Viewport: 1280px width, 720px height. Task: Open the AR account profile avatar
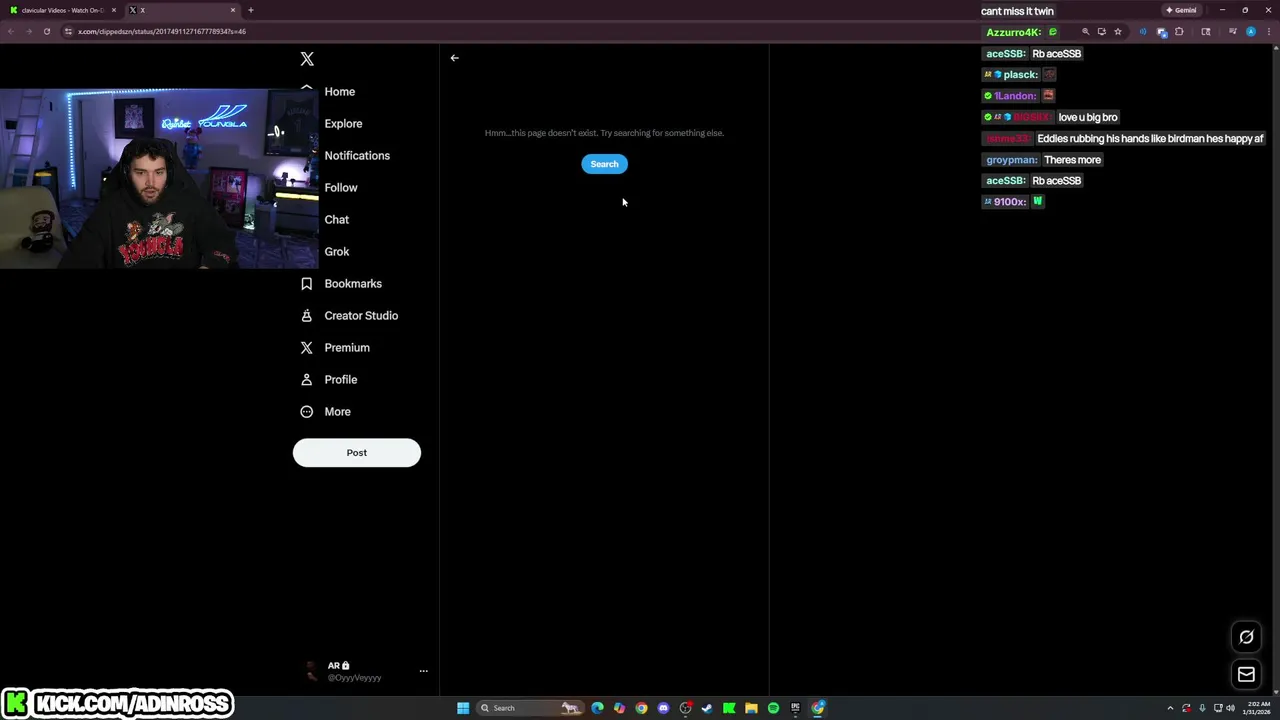click(x=312, y=671)
